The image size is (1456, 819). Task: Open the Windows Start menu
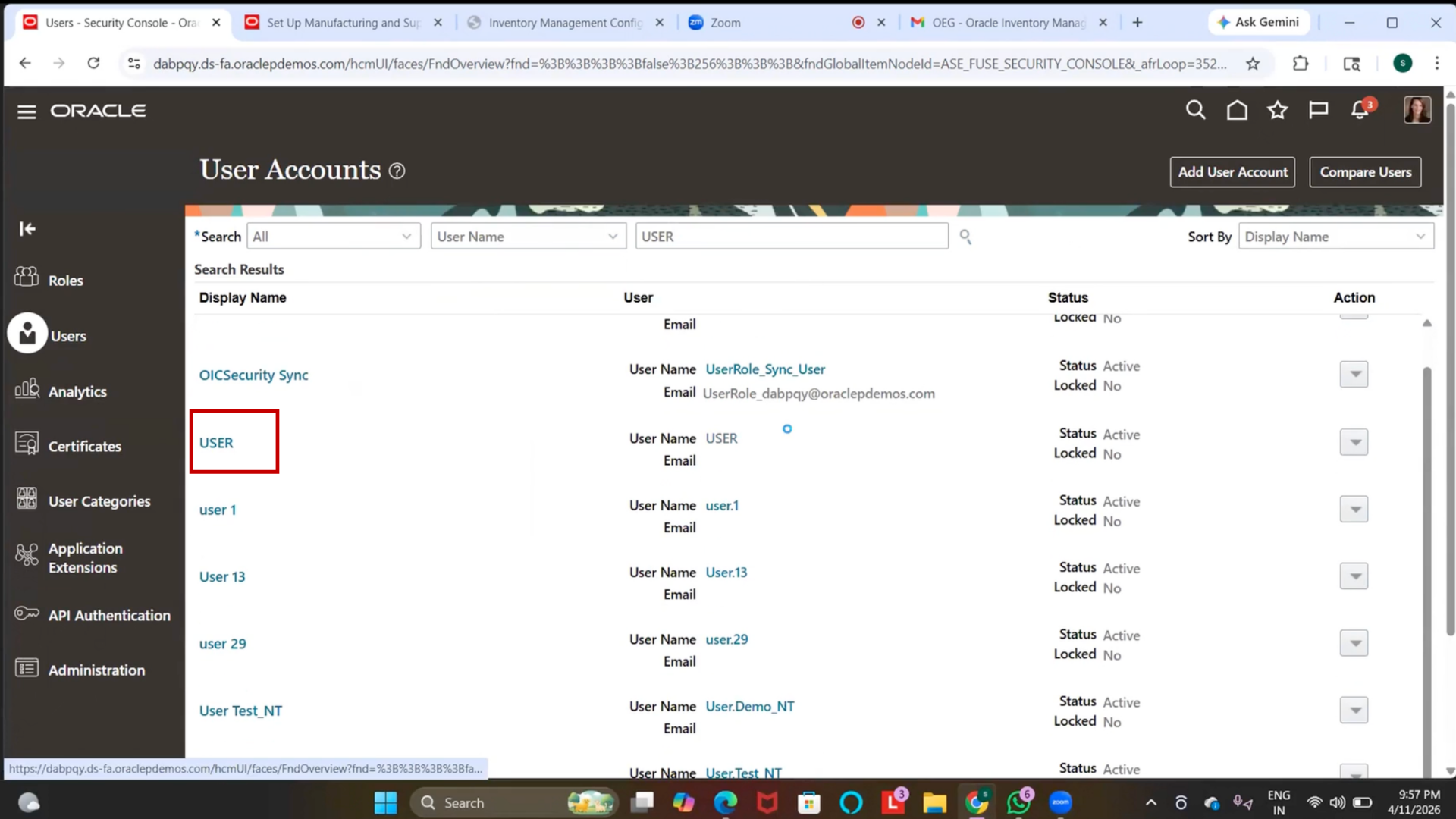(385, 802)
